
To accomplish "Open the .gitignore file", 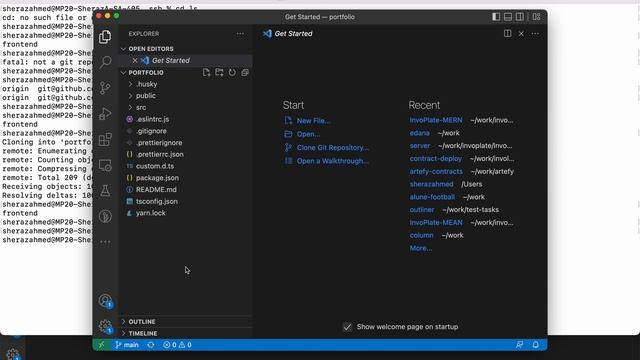I will tap(186, 131).
